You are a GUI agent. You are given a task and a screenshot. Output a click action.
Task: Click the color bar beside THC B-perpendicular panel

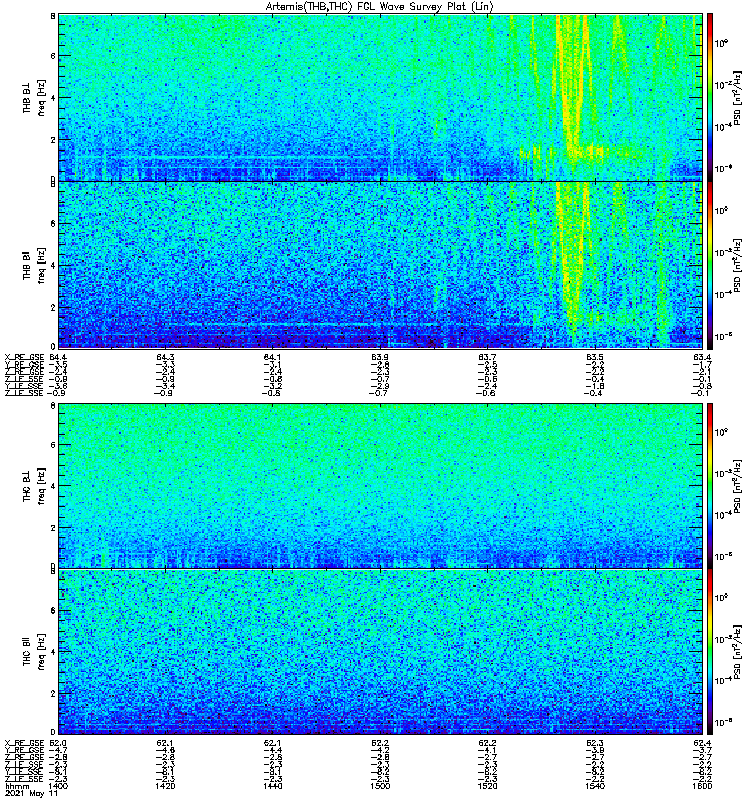(x=710, y=486)
